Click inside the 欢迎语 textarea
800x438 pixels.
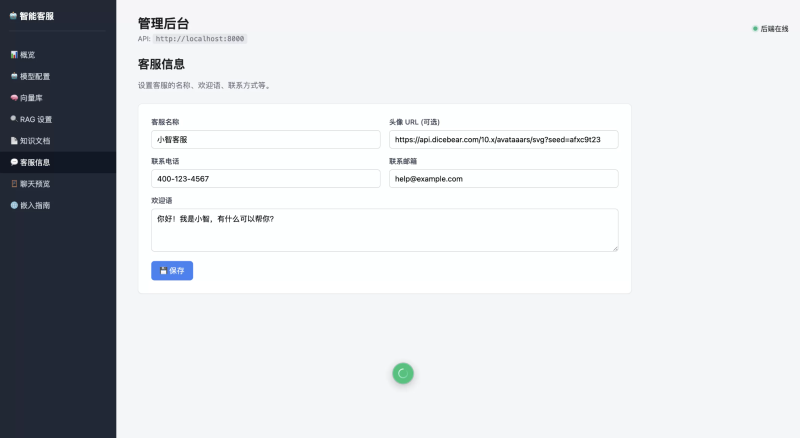(x=385, y=230)
